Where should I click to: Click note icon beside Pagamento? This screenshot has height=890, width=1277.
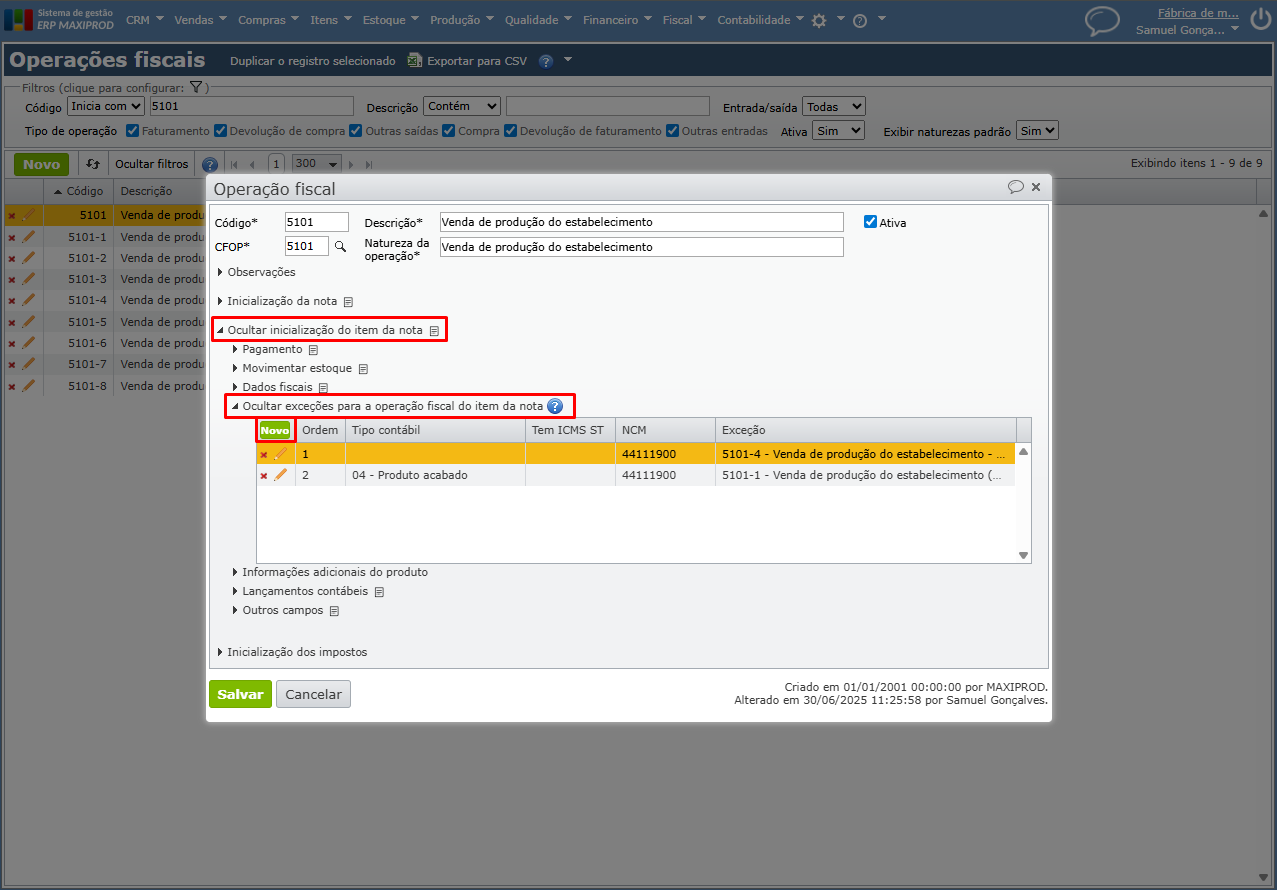[x=313, y=350]
